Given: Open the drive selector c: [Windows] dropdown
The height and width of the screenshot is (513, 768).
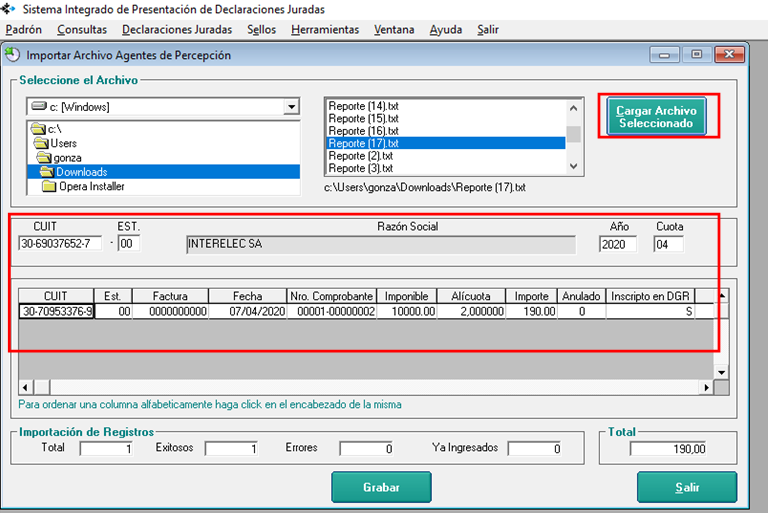Looking at the screenshot, I should pos(291,107).
